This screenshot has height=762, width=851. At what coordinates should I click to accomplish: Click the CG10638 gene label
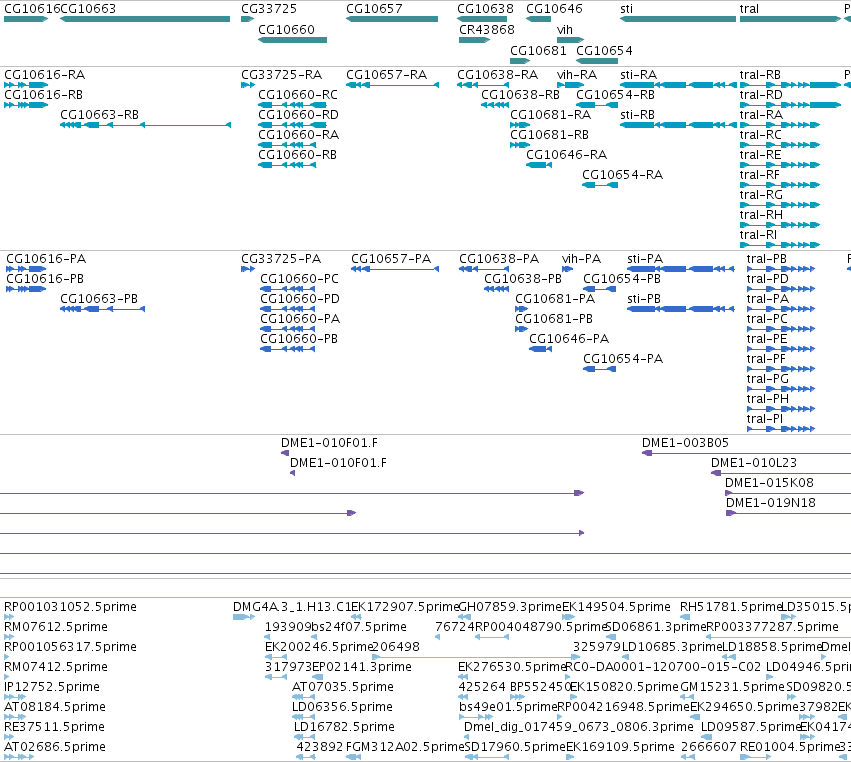coord(485,9)
